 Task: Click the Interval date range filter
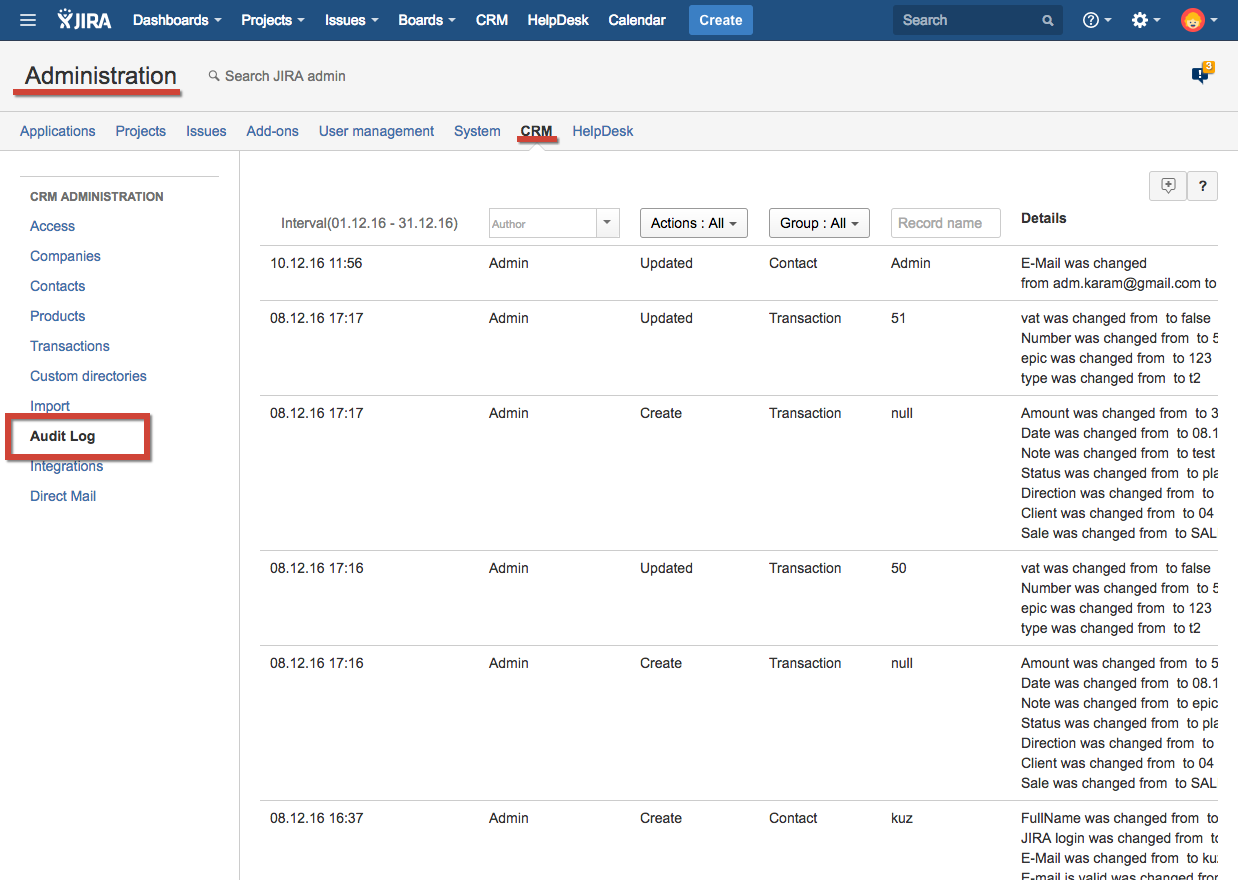tap(369, 223)
